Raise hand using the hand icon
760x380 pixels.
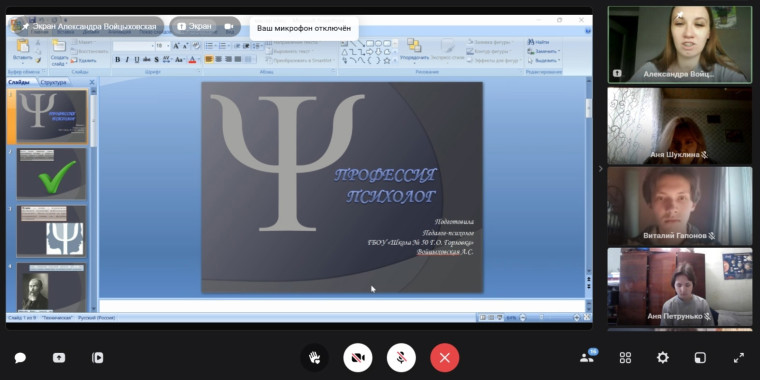(314, 358)
